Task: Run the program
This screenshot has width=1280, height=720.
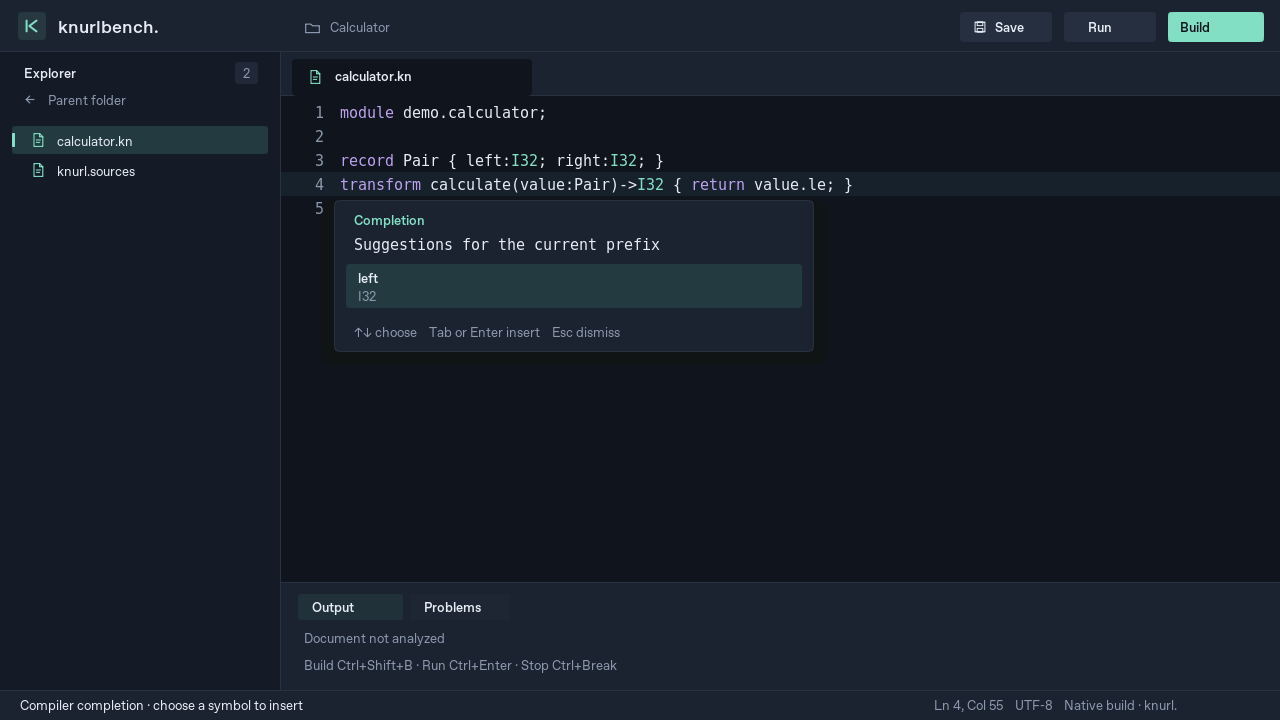Action: tap(1109, 27)
